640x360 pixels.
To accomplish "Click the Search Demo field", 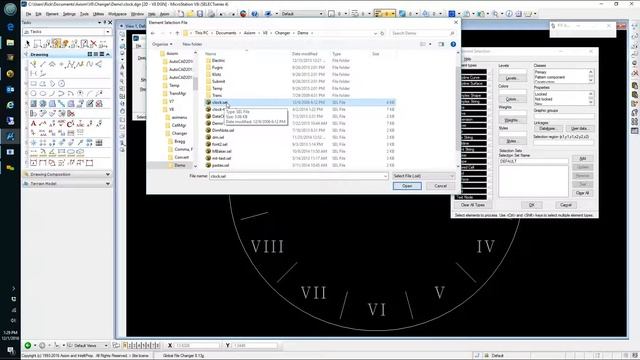I will point(423,33).
